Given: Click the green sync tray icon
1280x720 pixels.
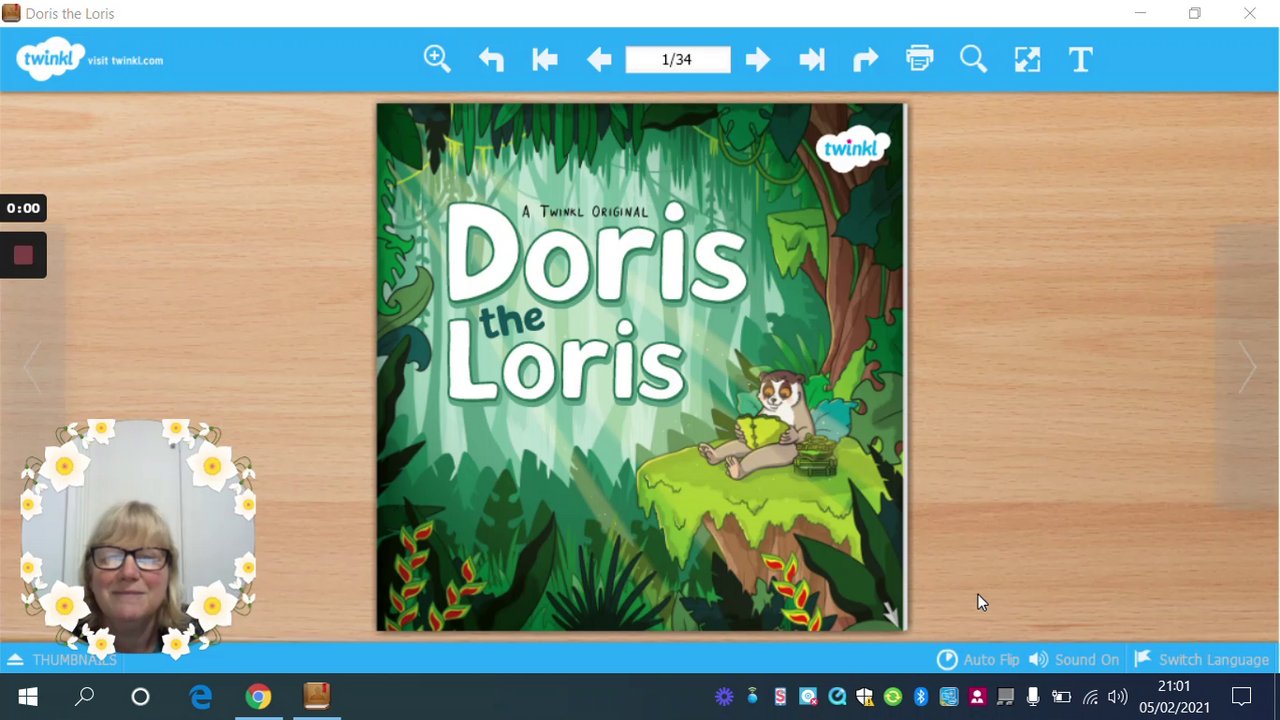Looking at the screenshot, I should point(893,696).
